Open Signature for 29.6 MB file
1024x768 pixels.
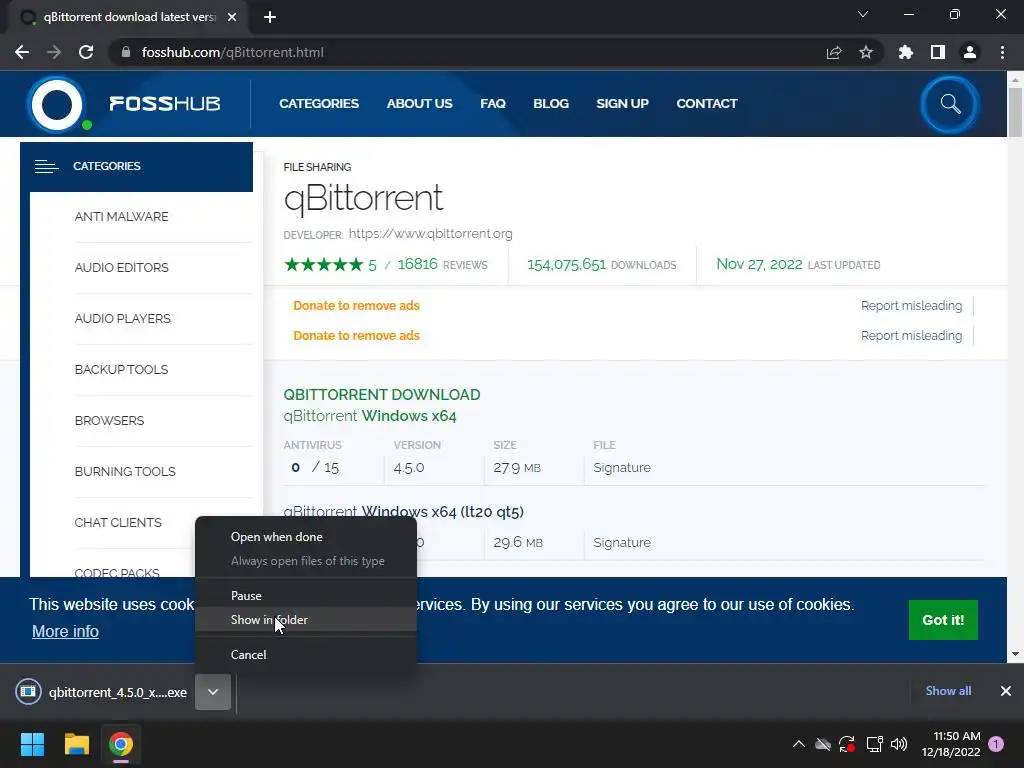(622, 543)
